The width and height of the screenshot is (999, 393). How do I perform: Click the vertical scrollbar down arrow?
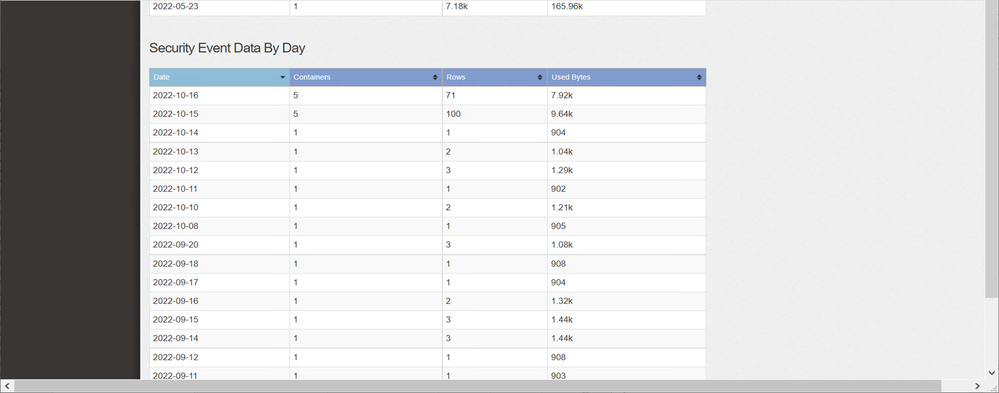click(992, 373)
